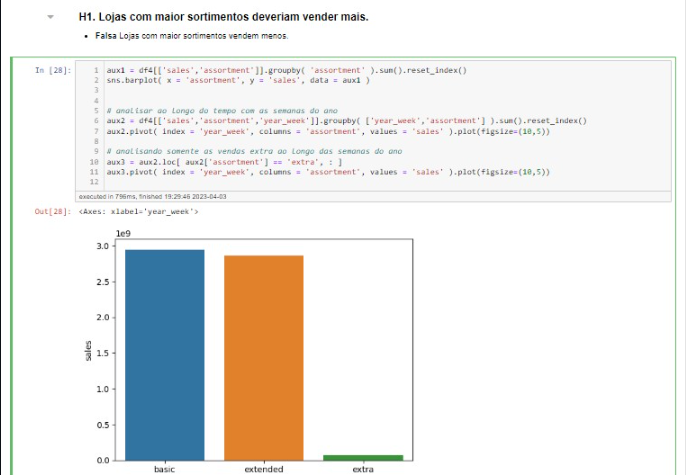Screen dimensions: 686x475
Task: Collapse the H1 heading section arrow
Action: click(x=50, y=18)
